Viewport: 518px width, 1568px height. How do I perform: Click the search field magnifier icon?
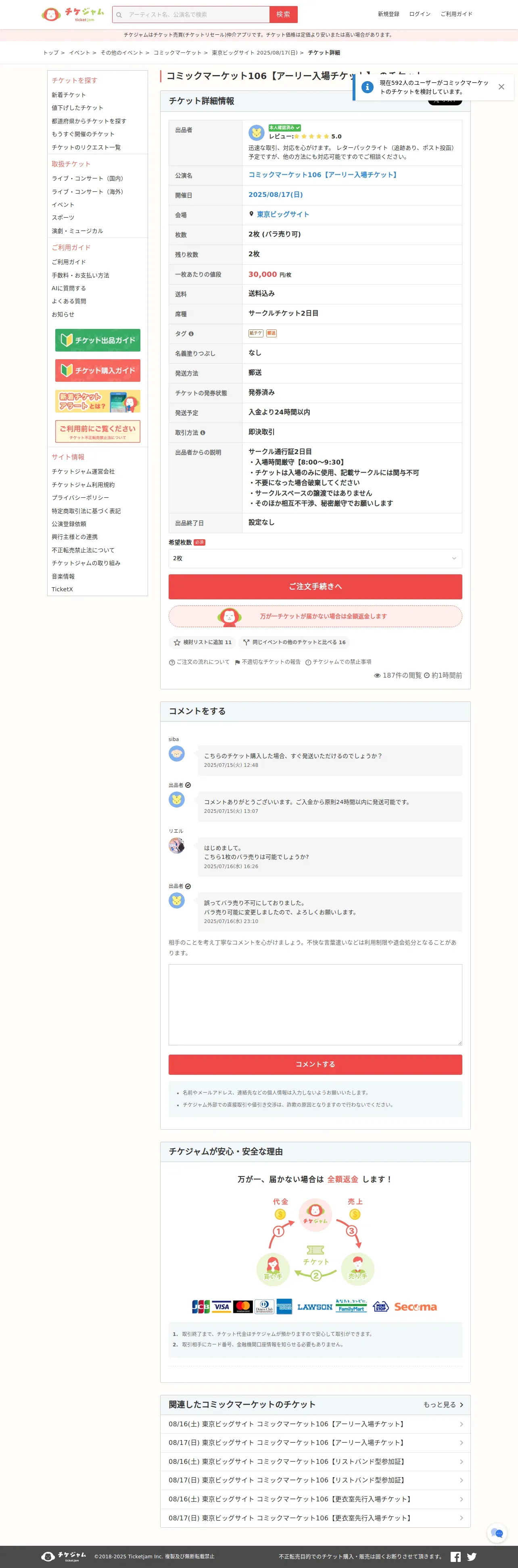coord(119,15)
